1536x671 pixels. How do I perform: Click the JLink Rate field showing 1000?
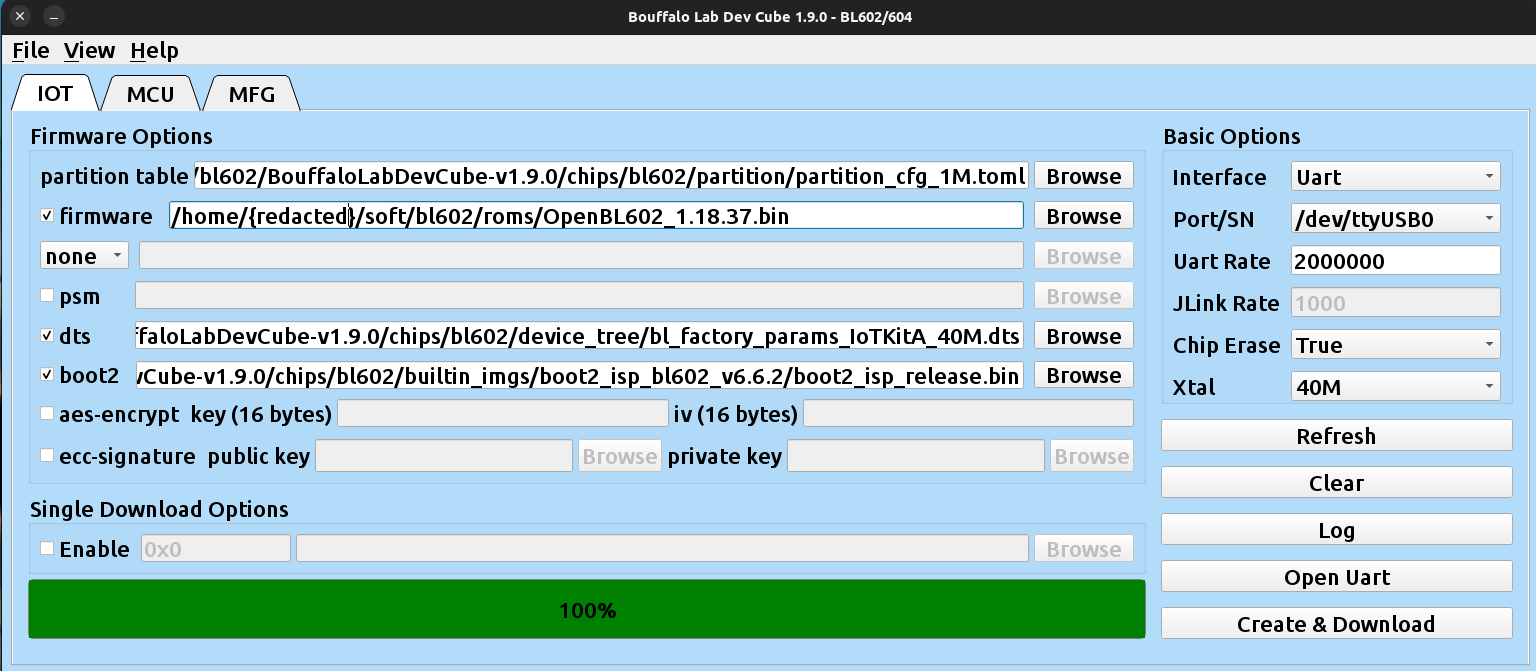pos(1396,303)
